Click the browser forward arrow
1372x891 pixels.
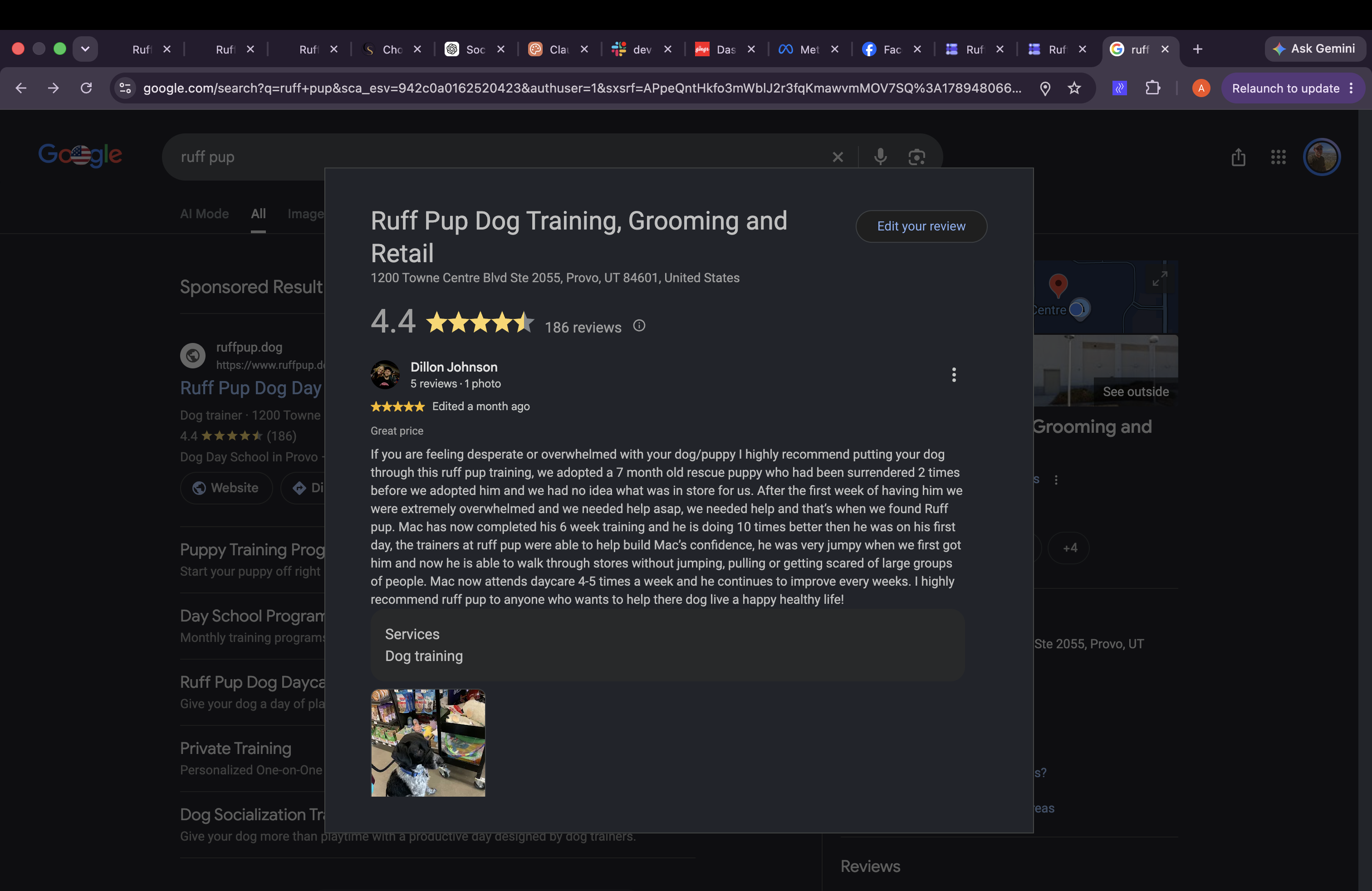point(54,88)
